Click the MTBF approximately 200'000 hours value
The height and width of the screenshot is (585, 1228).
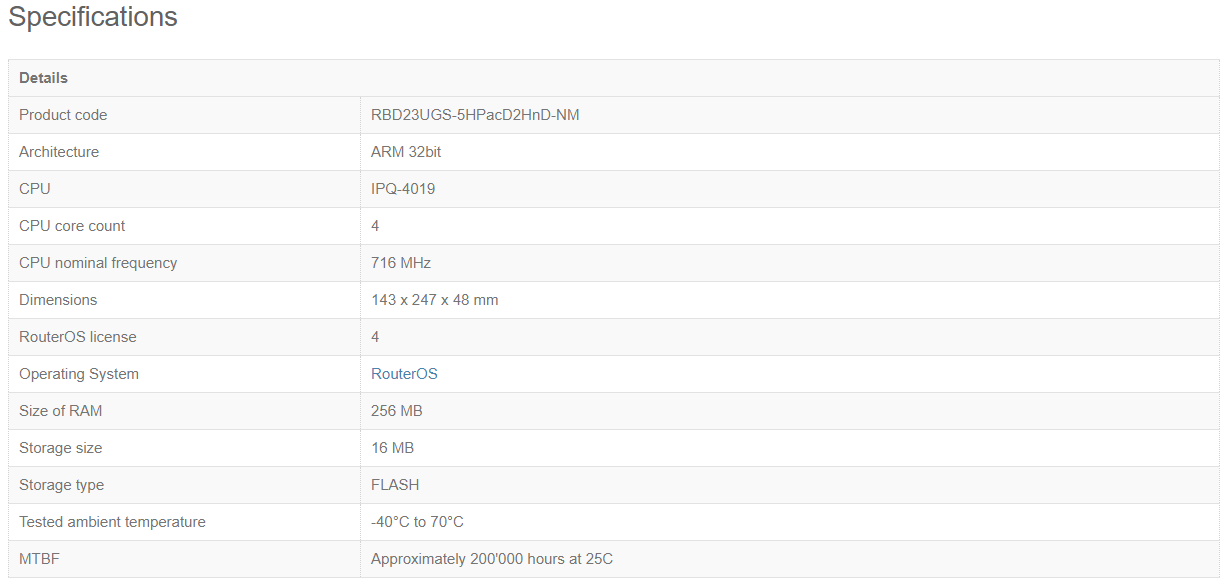coord(492,559)
